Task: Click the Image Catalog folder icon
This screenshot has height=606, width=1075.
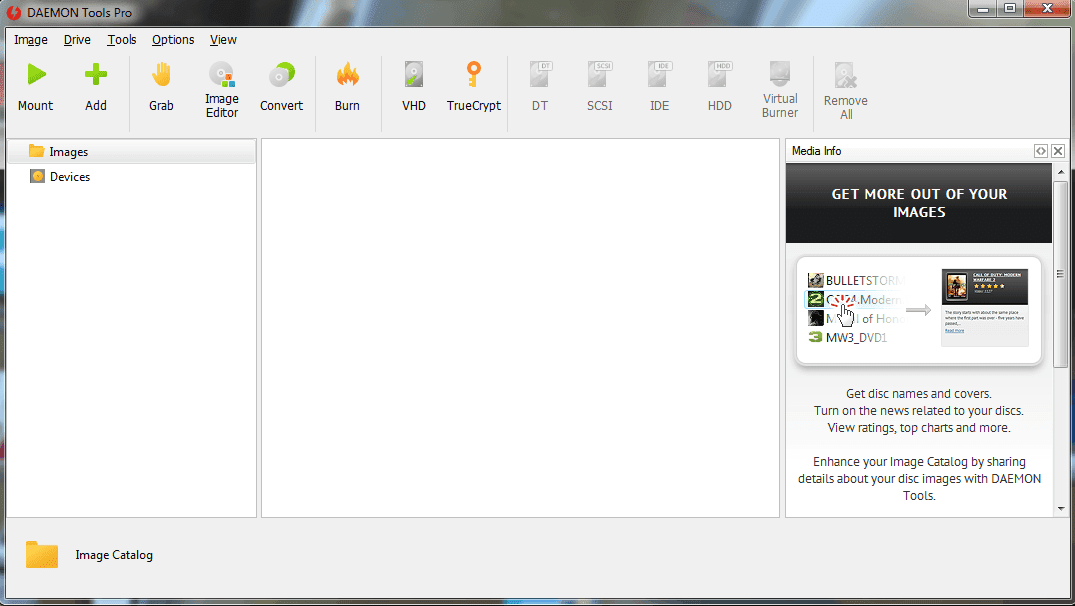Action: [x=42, y=554]
